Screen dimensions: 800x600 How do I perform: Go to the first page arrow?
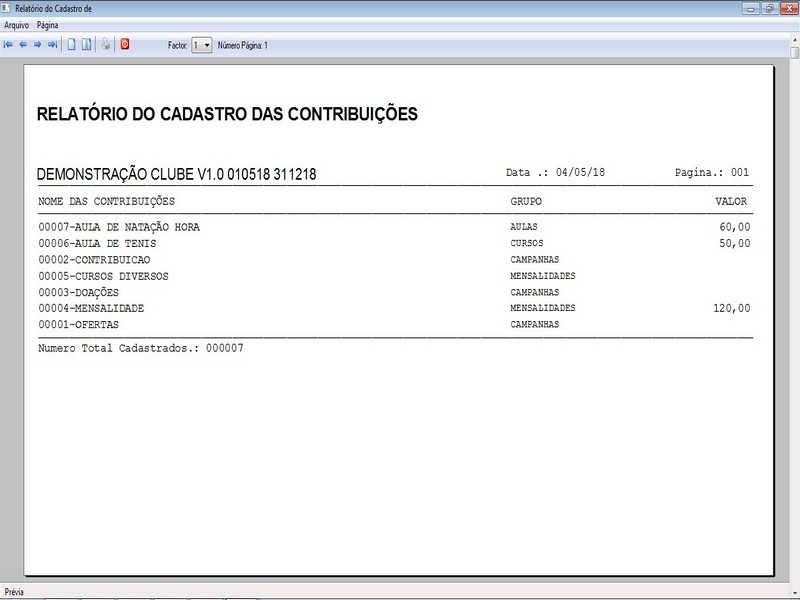point(8,45)
